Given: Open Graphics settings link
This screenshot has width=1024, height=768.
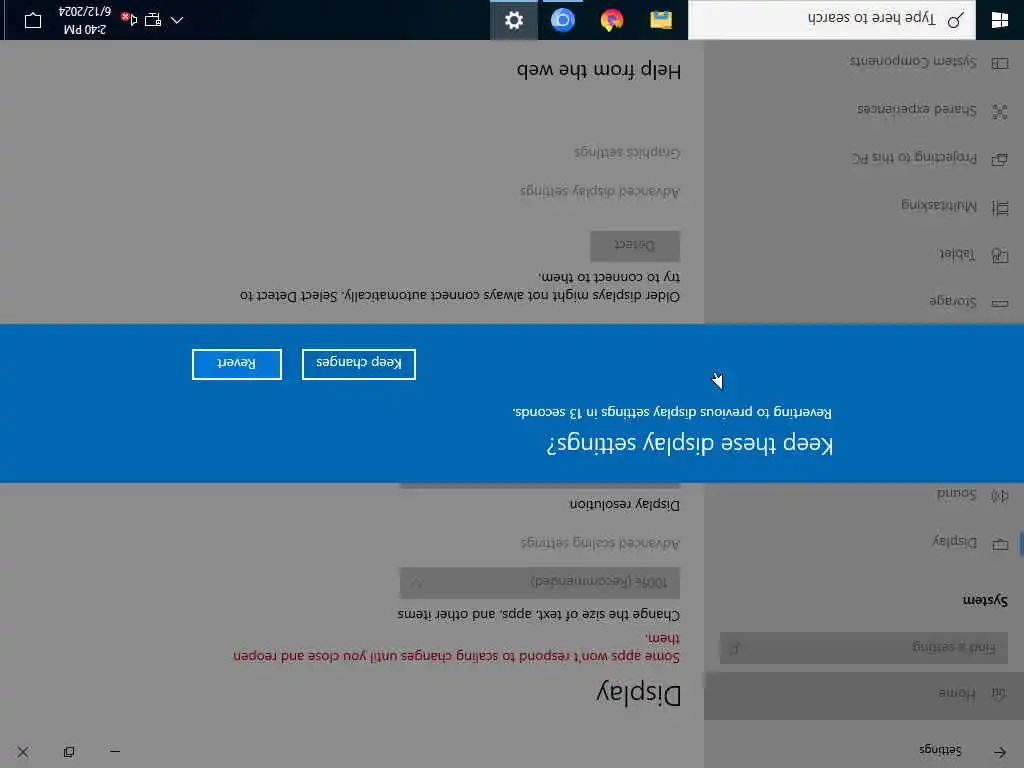Looking at the screenshot, I should pyautogui.click(x=627, y=152).
